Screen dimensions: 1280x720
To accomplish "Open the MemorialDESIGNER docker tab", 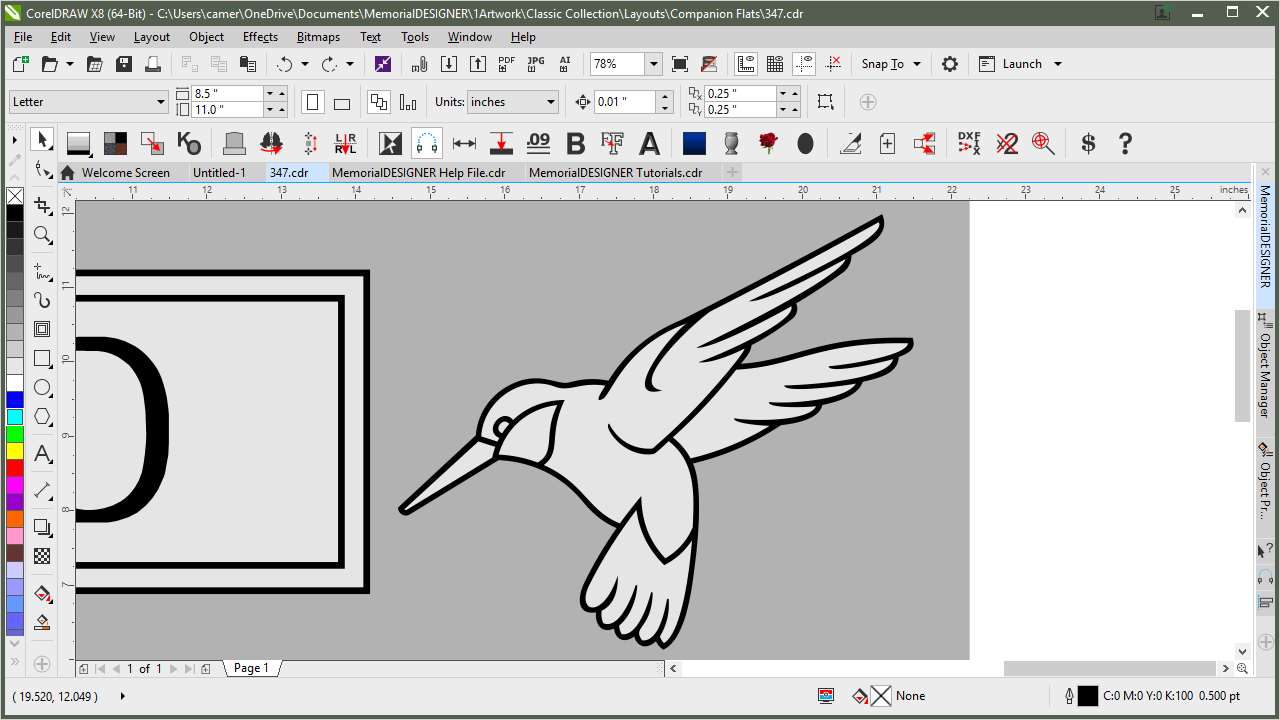I will click(1264, 235).
